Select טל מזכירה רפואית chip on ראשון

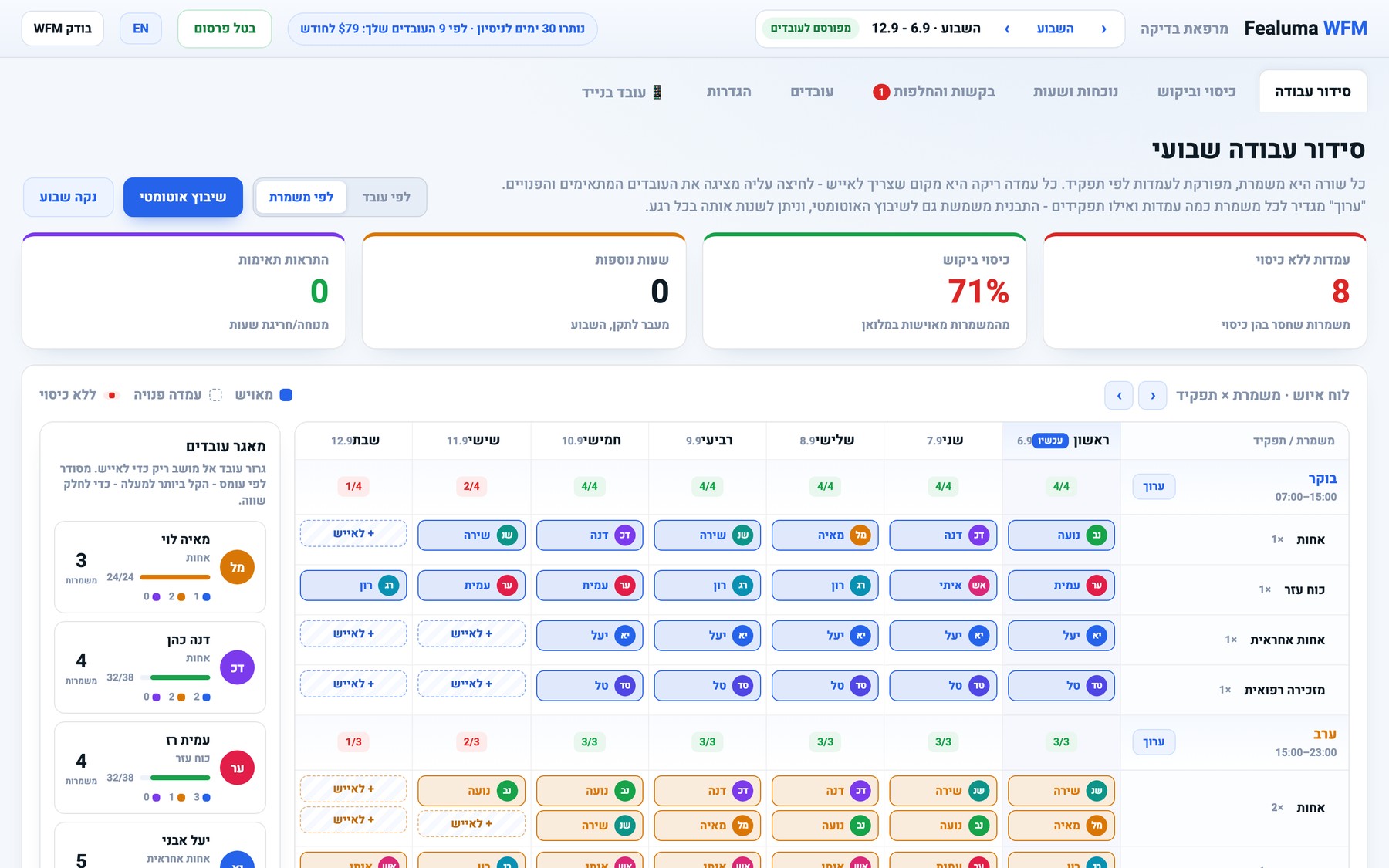[1061, 686]
